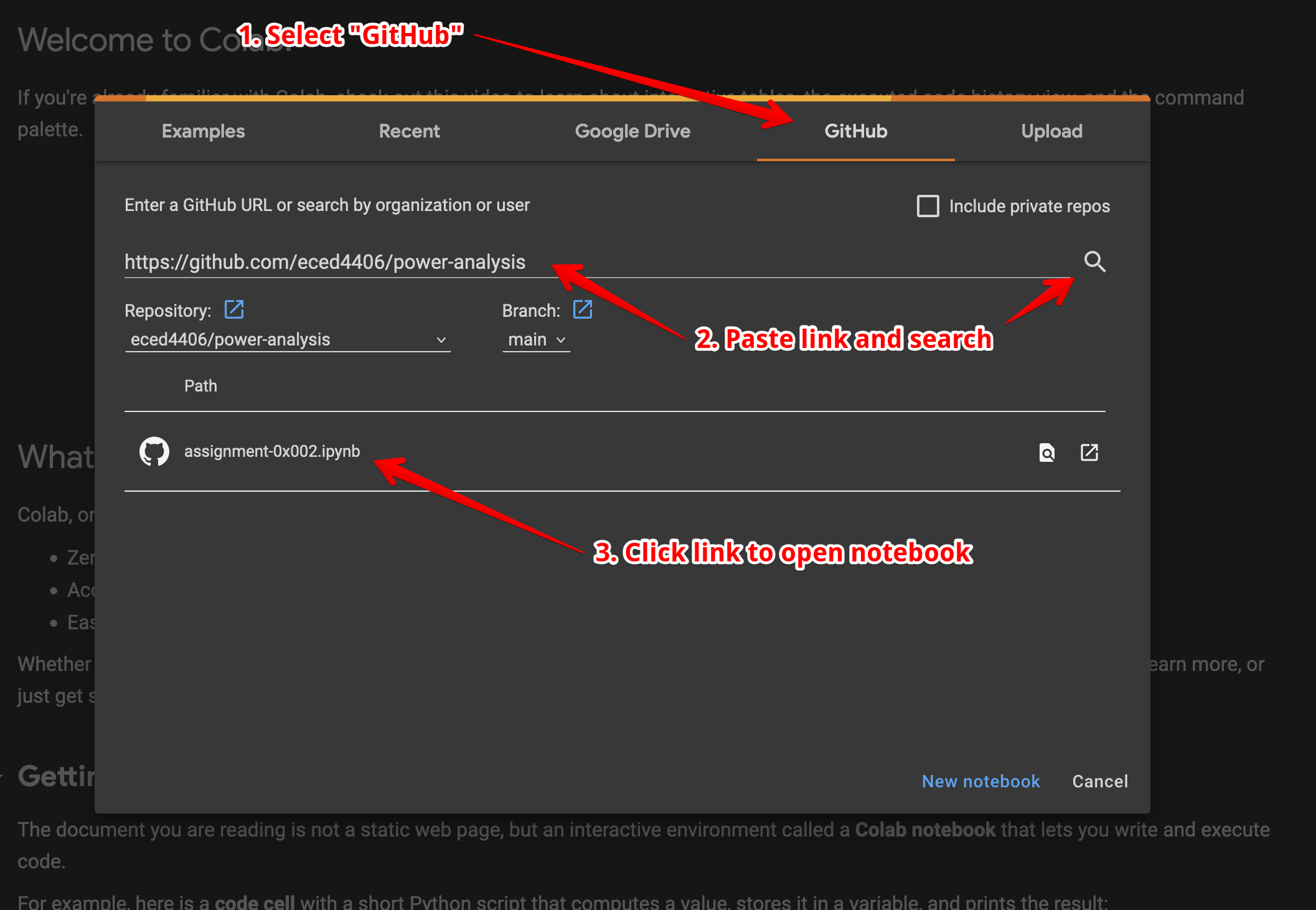Select the GitHub tab

(855, 131)
